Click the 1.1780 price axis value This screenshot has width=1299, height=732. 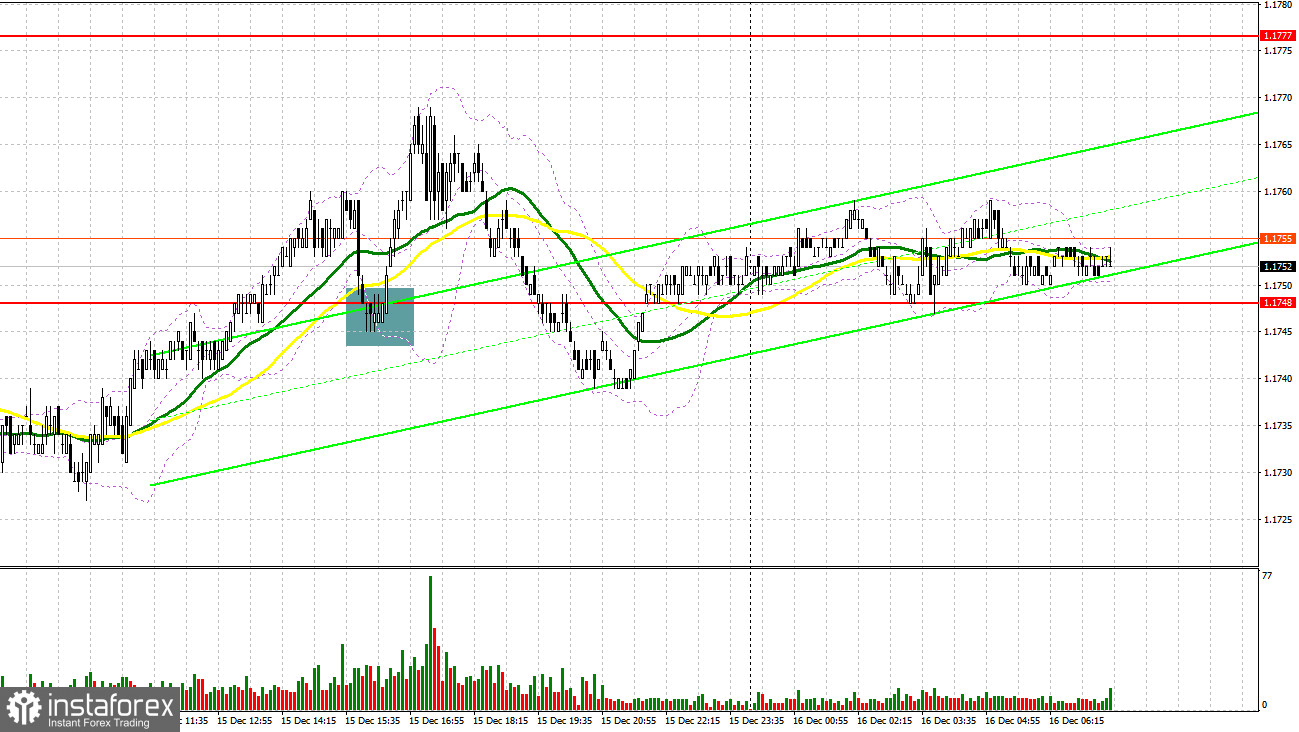(1277, 5)
